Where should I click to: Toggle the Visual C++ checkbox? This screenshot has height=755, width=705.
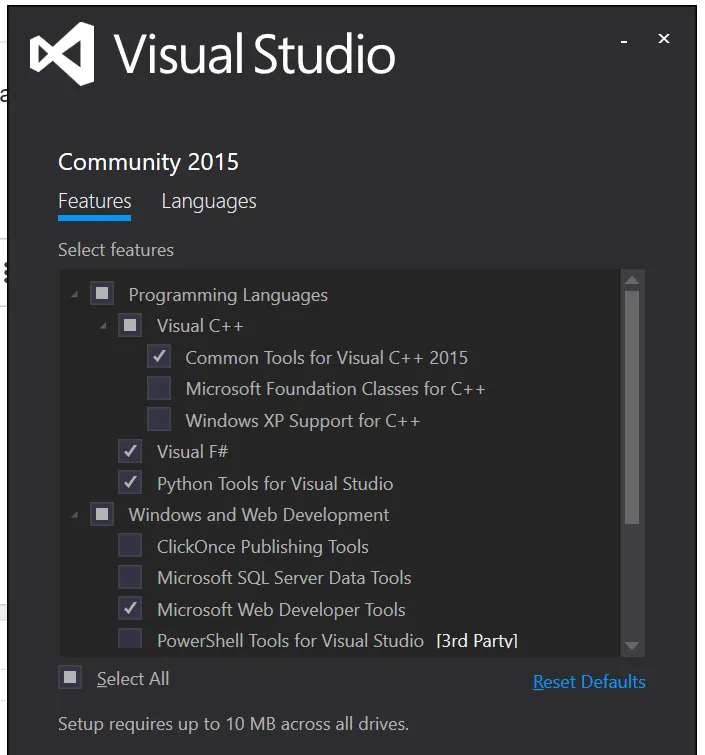pyautogui.click(x=130, y=325)
